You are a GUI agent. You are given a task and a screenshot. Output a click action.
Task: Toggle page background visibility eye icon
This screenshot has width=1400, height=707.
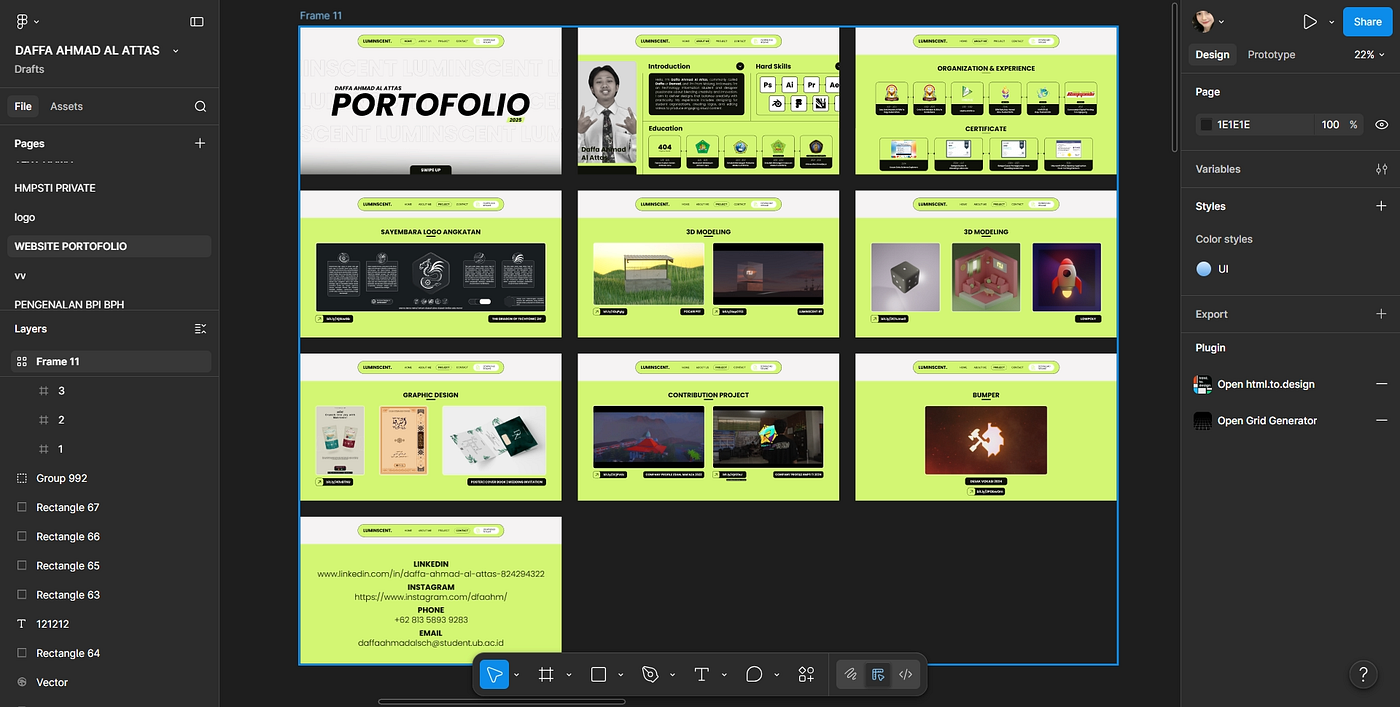(1381, 125)
